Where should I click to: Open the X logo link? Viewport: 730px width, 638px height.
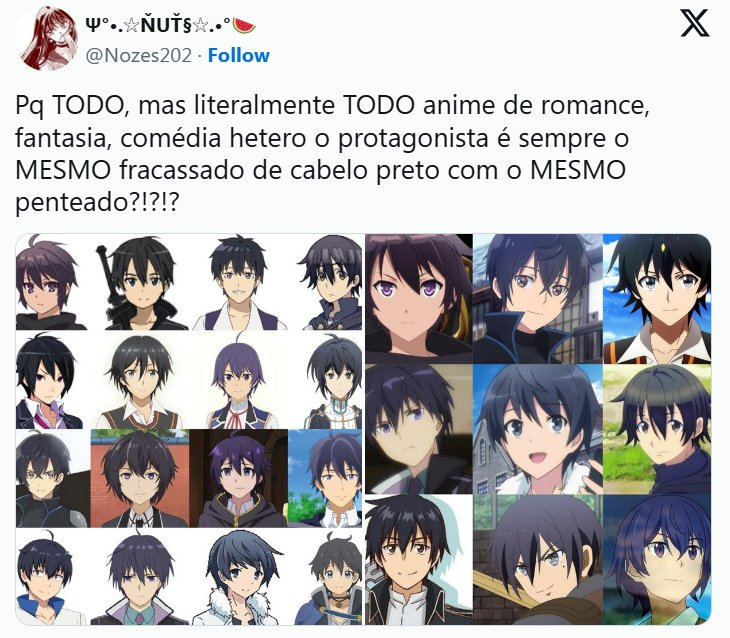[x=694, y=23]
